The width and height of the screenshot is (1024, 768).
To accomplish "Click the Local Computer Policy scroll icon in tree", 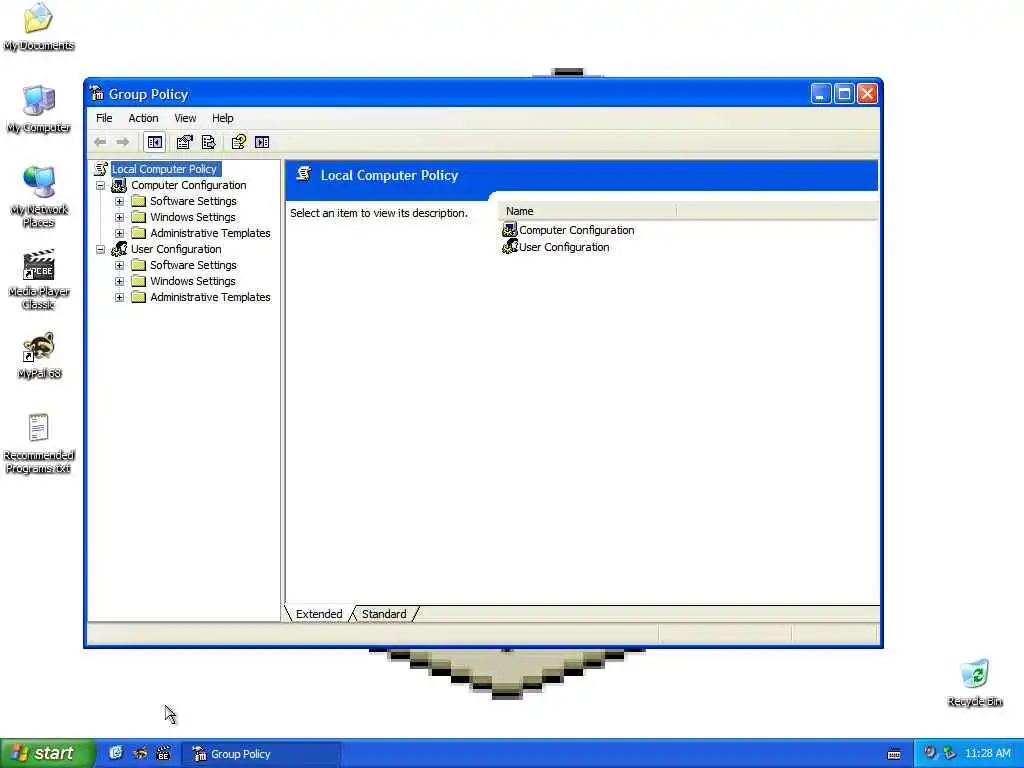I will click(101, 169).
